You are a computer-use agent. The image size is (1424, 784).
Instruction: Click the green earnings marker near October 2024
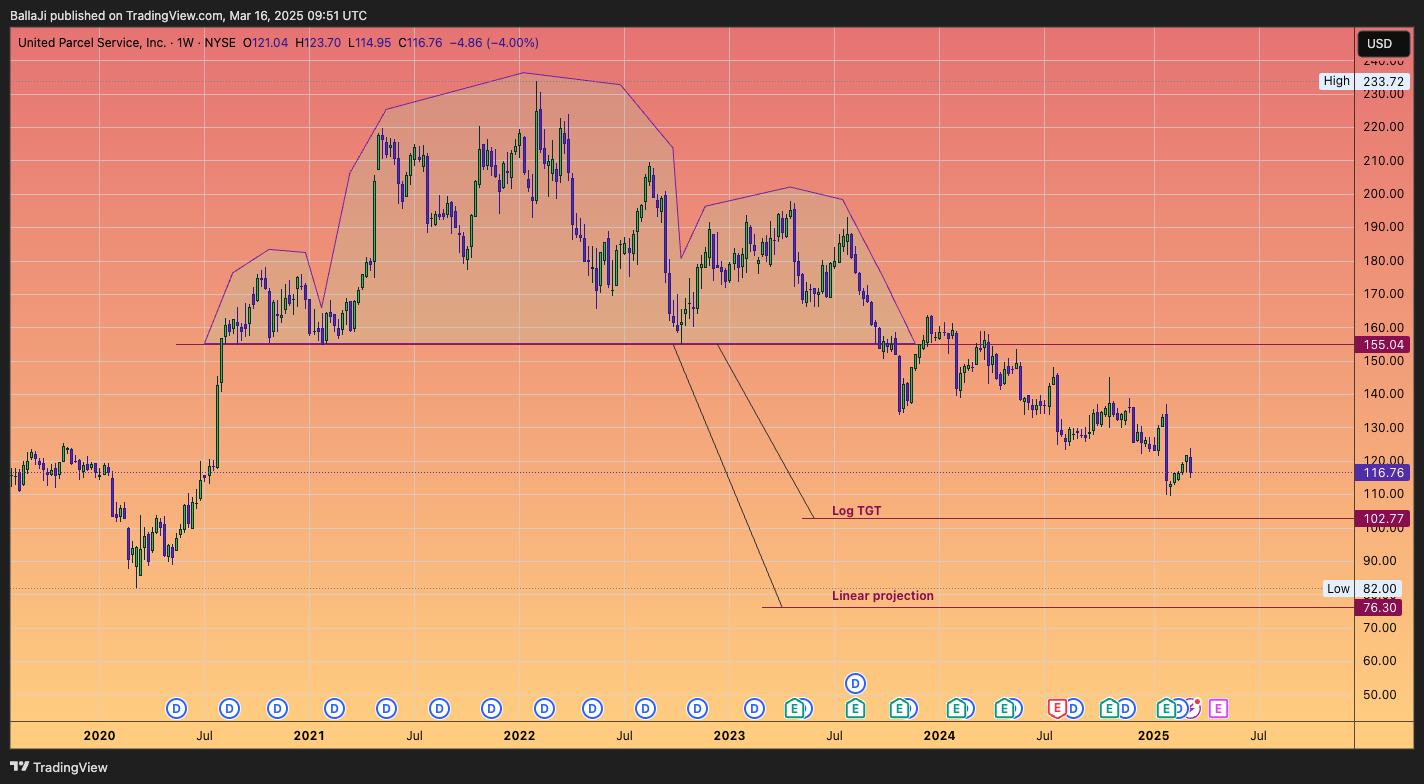click(1108, 709)
